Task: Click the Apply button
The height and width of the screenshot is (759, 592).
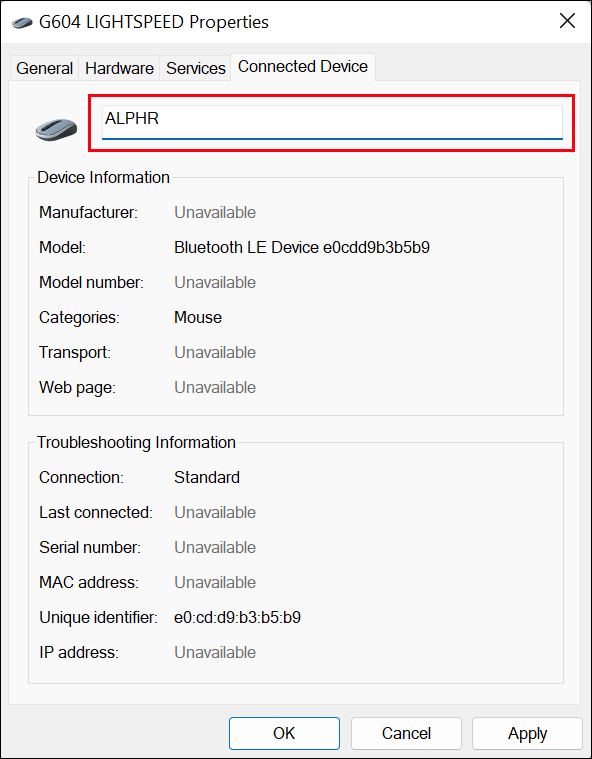Action: [x=527, y=733]
